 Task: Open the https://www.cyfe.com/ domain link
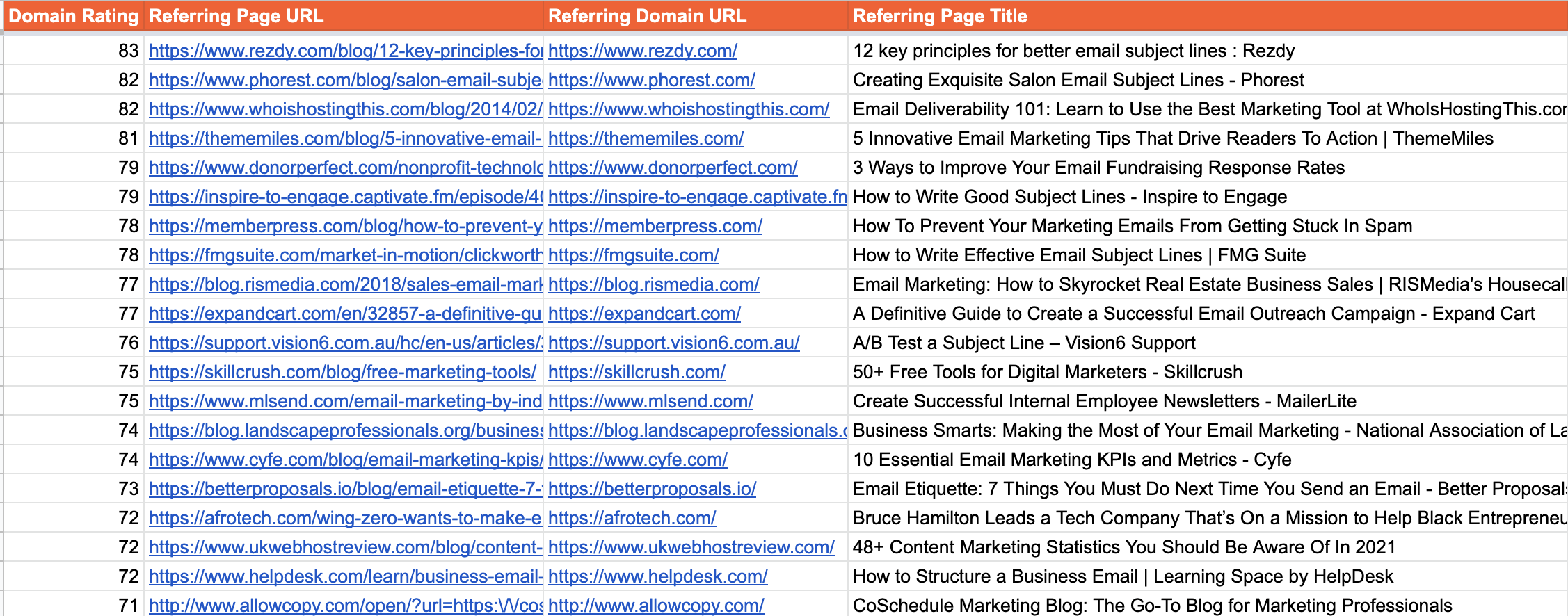(638, 460)
